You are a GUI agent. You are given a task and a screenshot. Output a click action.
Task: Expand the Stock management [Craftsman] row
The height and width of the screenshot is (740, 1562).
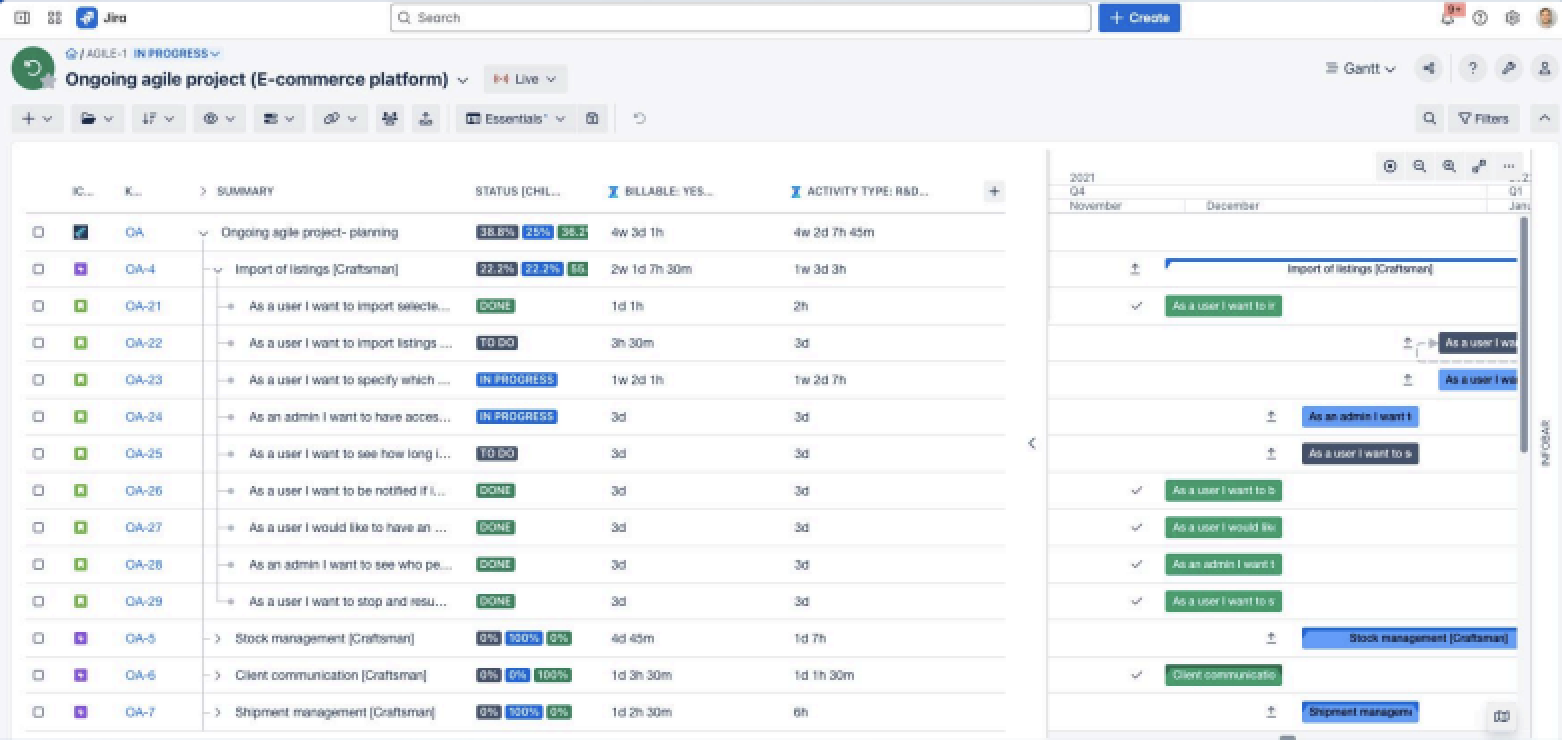pyautogui.click(x=217, y=638)
